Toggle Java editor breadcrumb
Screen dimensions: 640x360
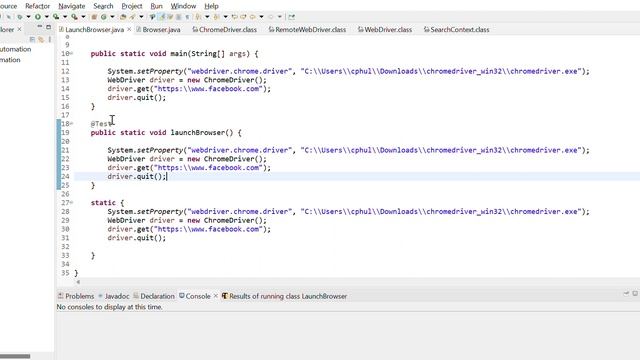click(x=153, y=17)
